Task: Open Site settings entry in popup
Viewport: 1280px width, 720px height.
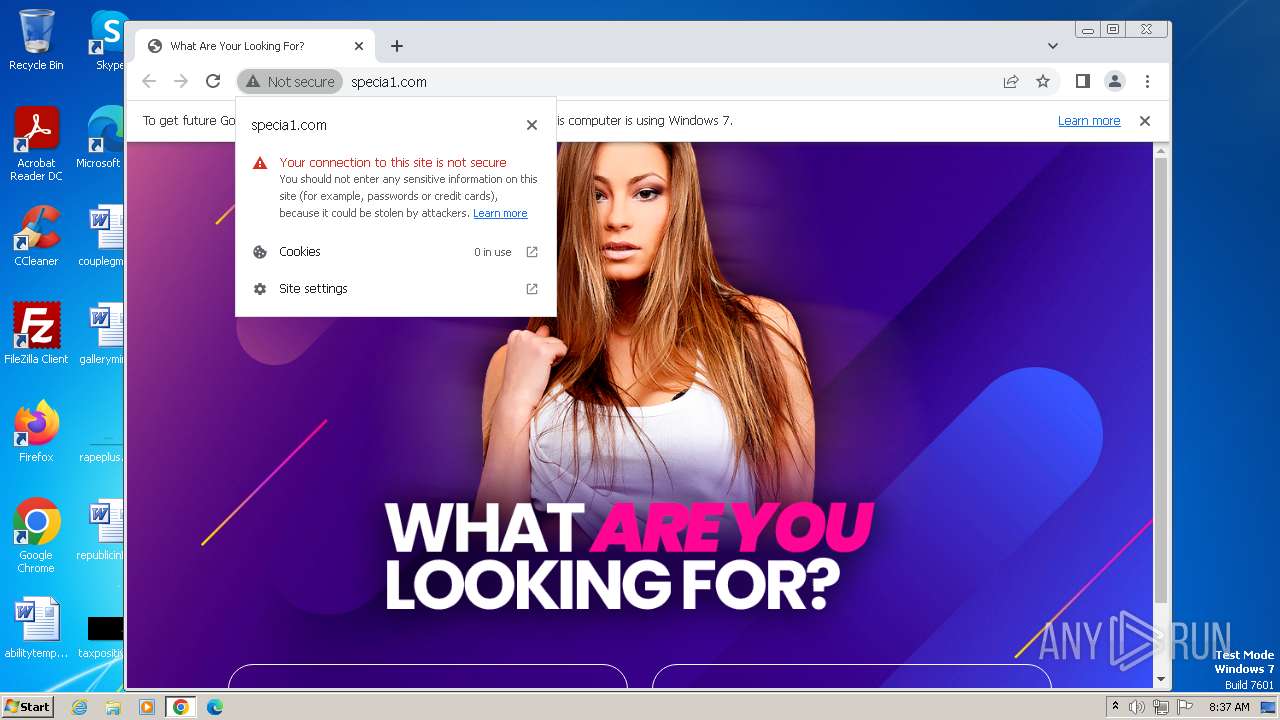Action: pos(396,289)
